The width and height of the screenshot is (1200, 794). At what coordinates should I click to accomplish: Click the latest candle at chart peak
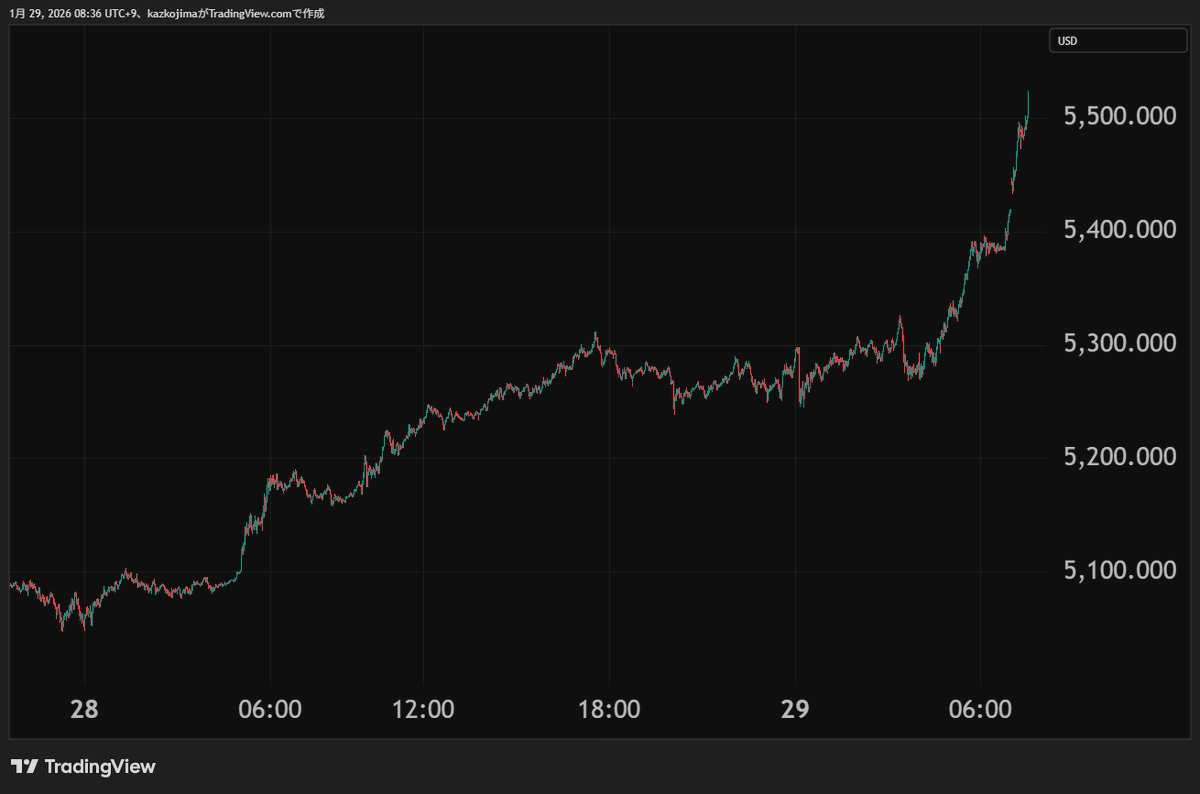(1028, 104)
